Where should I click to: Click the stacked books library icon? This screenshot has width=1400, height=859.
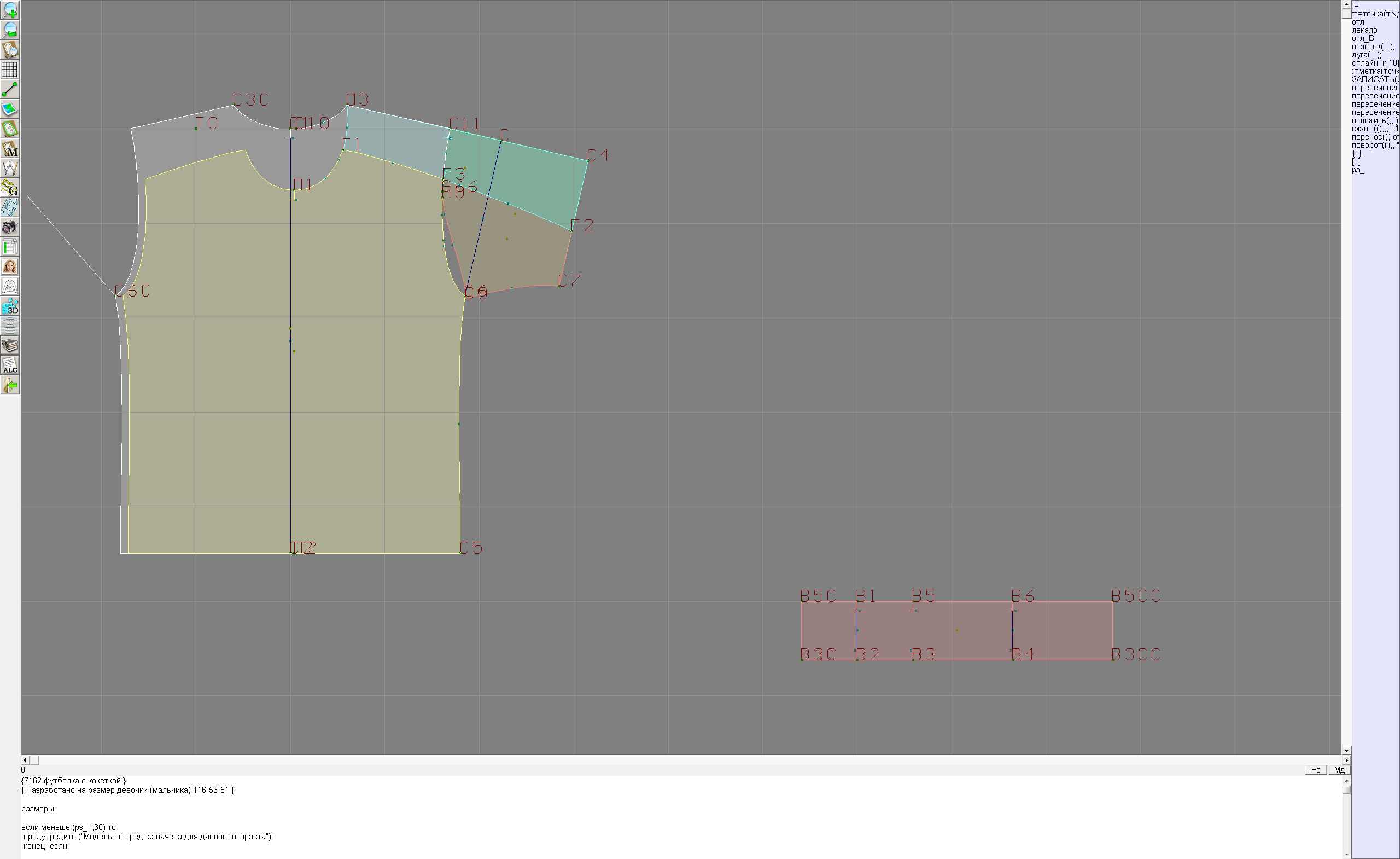pos(10,346)
